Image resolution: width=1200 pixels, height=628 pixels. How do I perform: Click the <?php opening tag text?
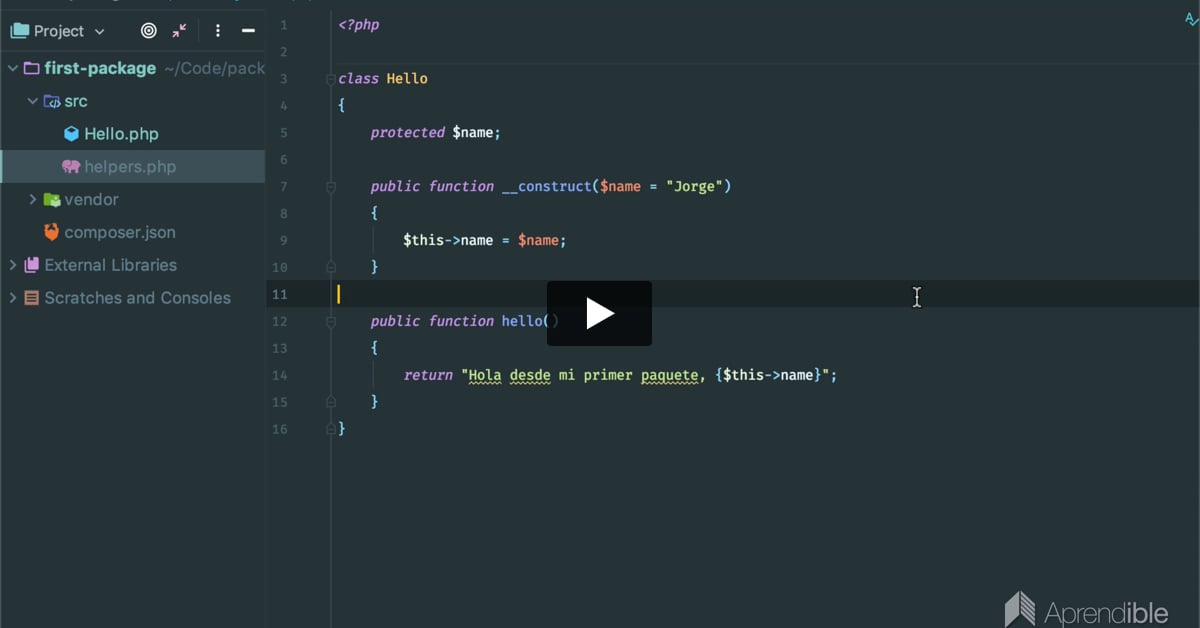[359, 24]
